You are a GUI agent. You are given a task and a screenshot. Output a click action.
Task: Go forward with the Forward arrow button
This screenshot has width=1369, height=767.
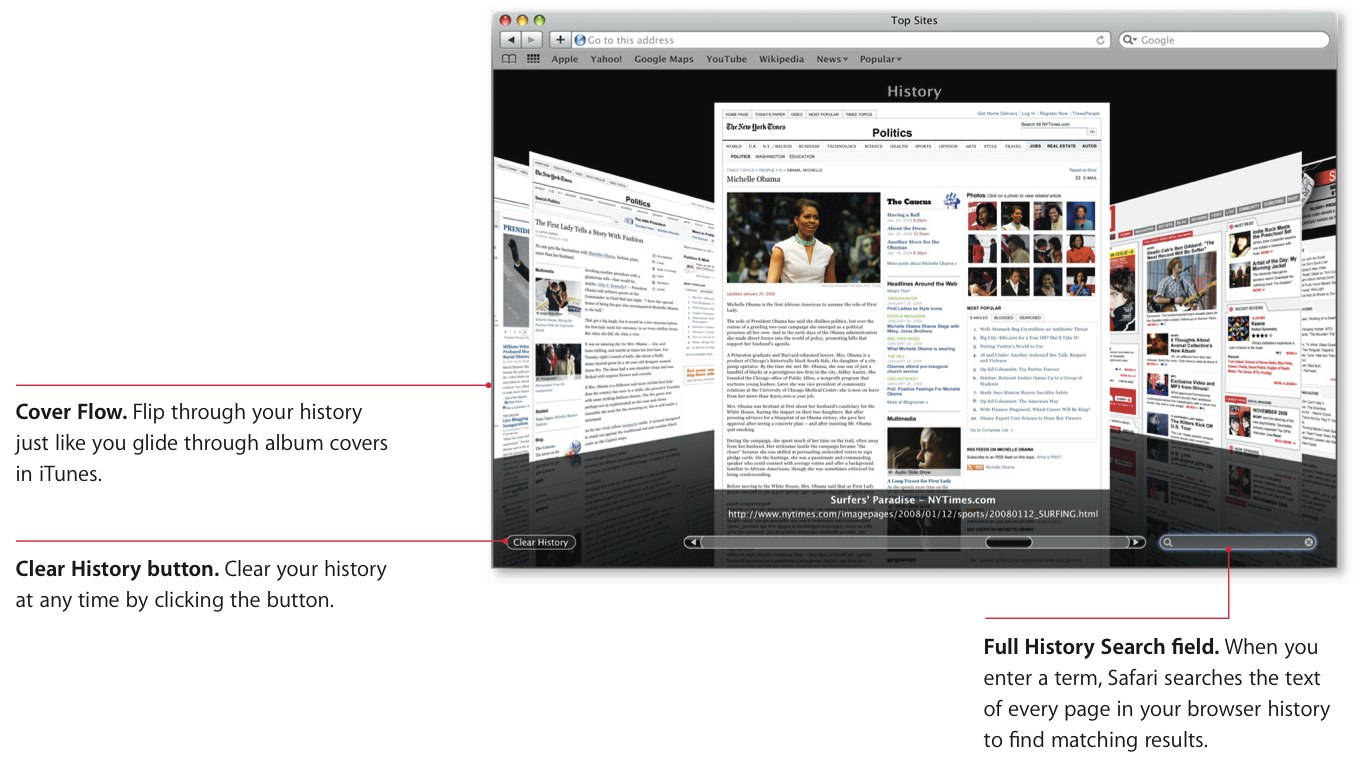pyautogui.click(x=532, y=40)
